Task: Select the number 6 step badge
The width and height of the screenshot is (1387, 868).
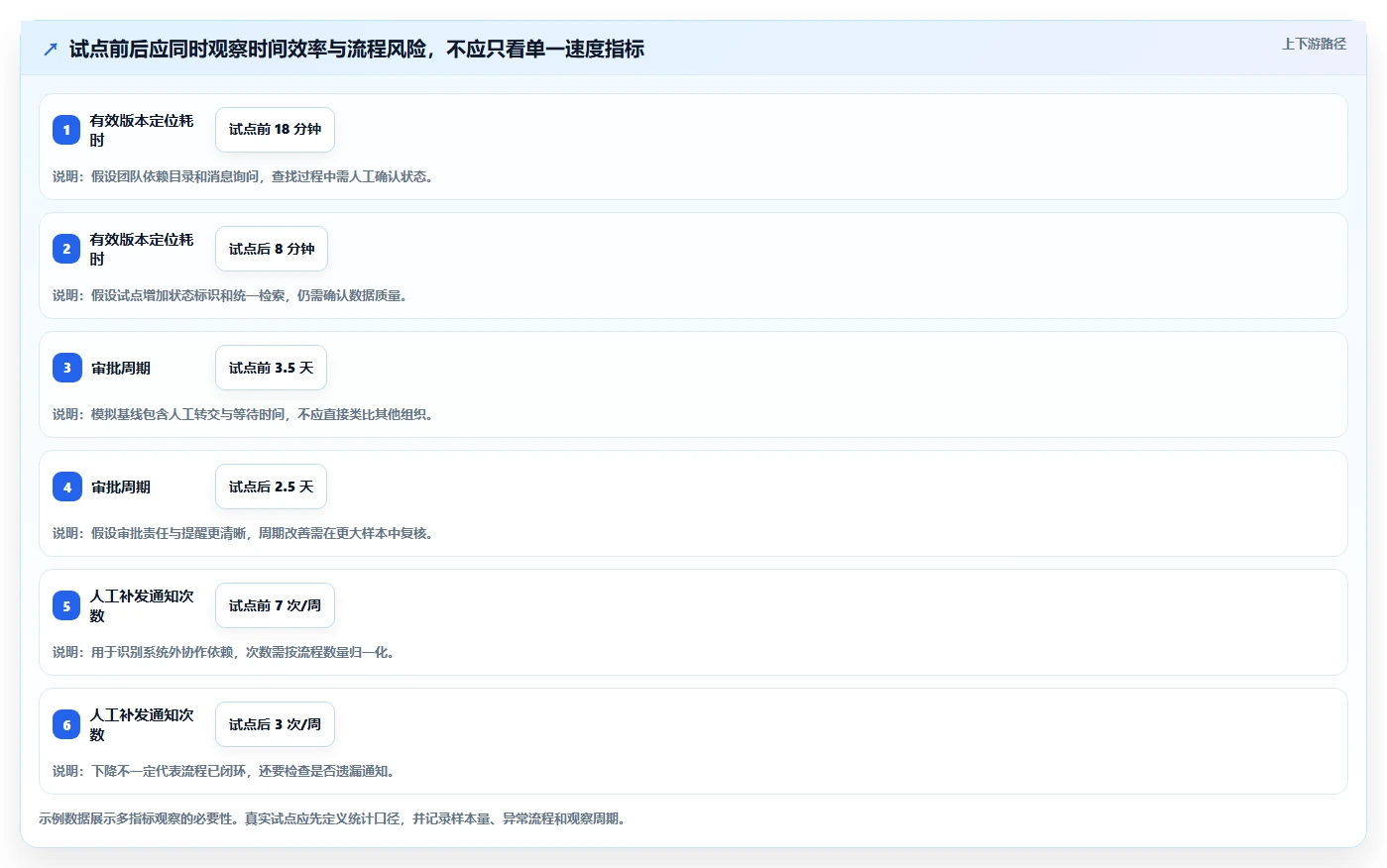Action: [x=66, y=724]
